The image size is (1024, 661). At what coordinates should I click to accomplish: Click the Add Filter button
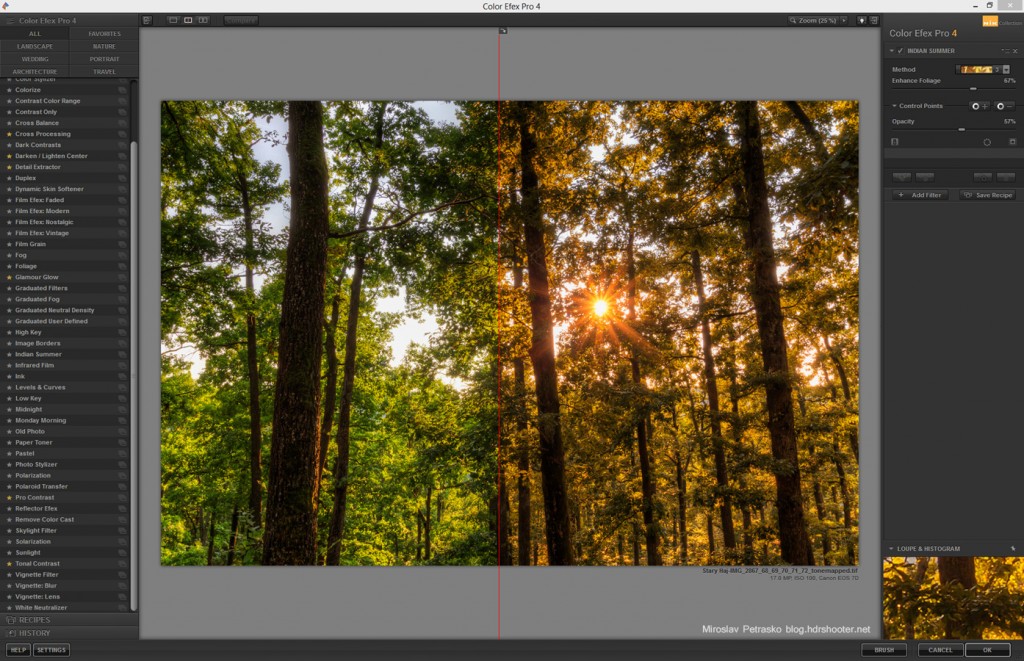tap(920, 195)
